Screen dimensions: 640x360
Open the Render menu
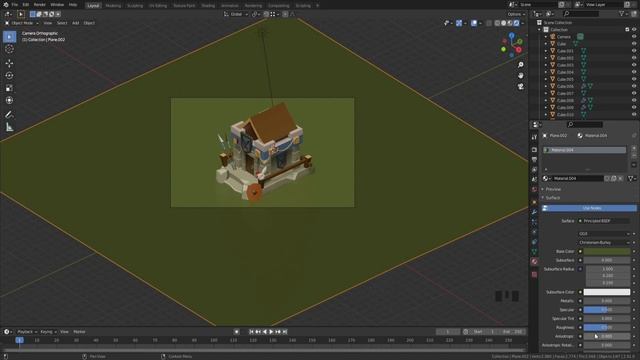pyautogui.click(x=40, y=5)
